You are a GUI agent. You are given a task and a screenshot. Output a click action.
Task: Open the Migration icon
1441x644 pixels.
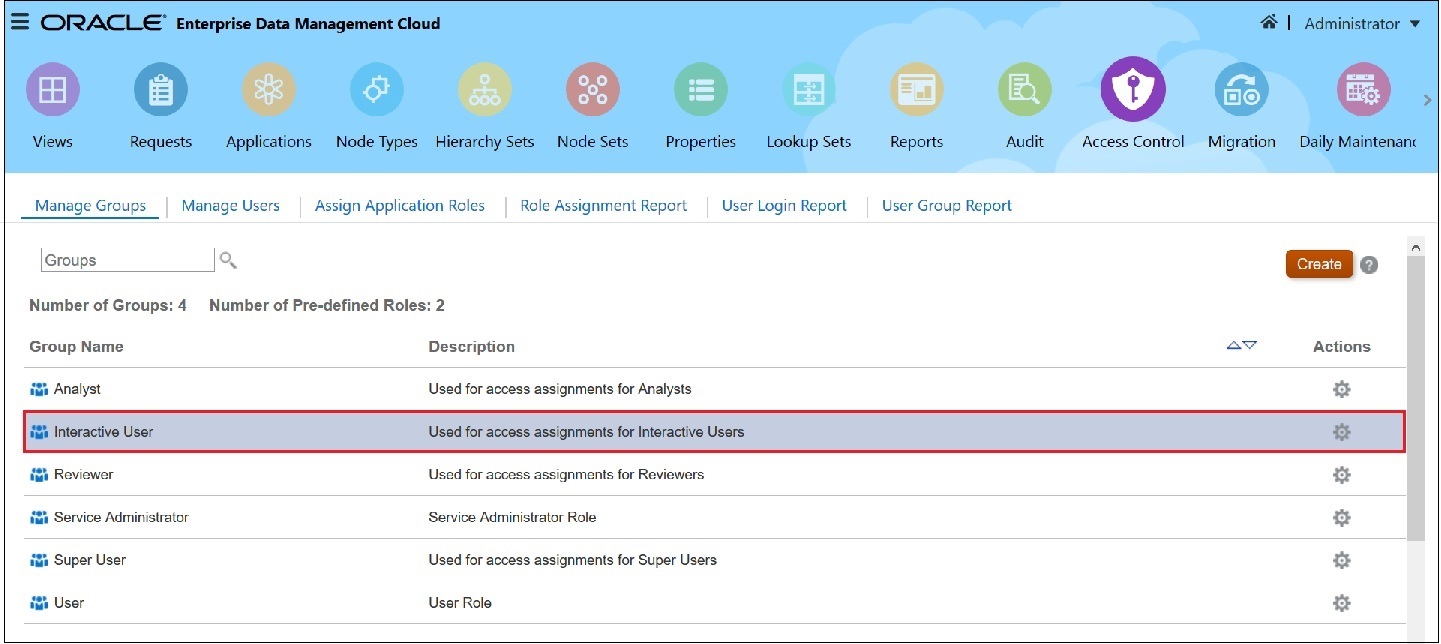(x=1241, y=90)
